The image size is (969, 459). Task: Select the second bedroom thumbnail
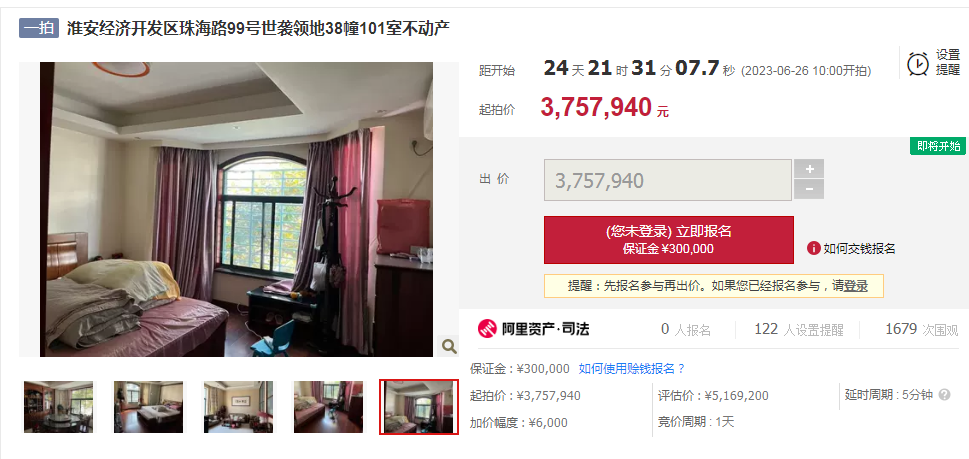point(148,406)
